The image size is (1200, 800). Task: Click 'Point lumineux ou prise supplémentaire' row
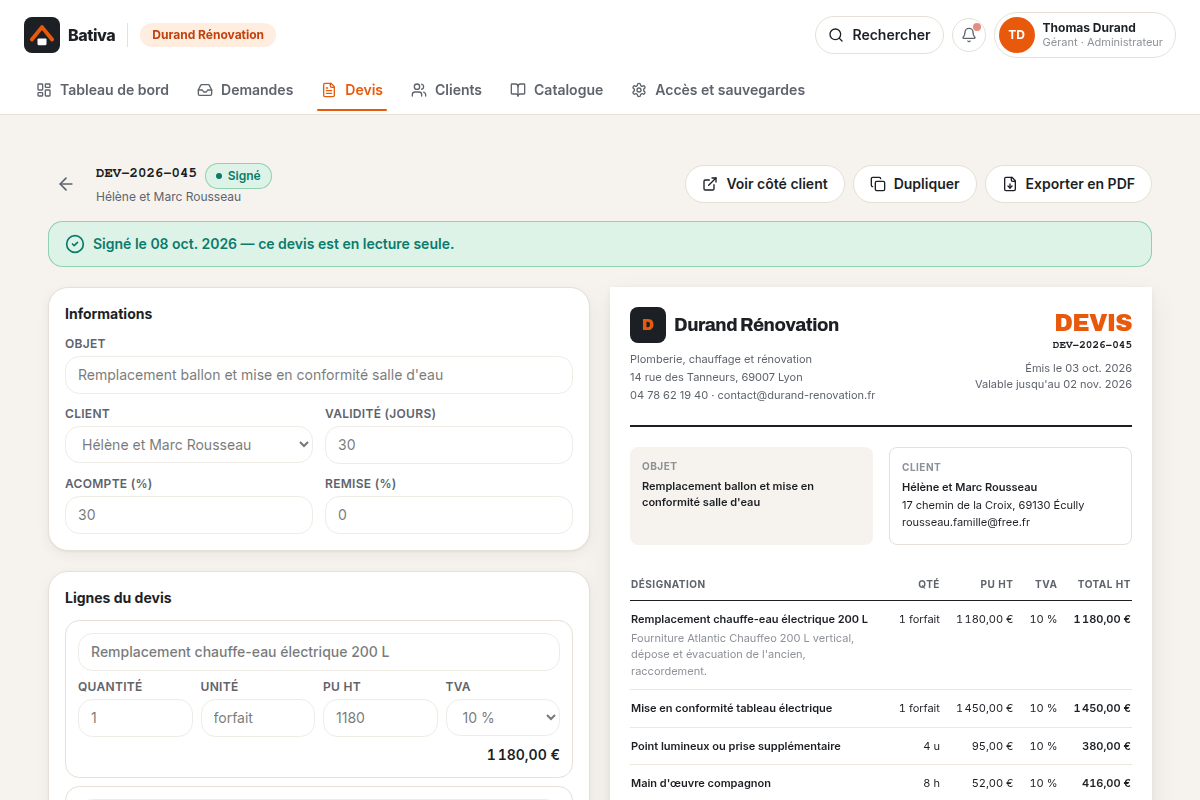point(881,746)
